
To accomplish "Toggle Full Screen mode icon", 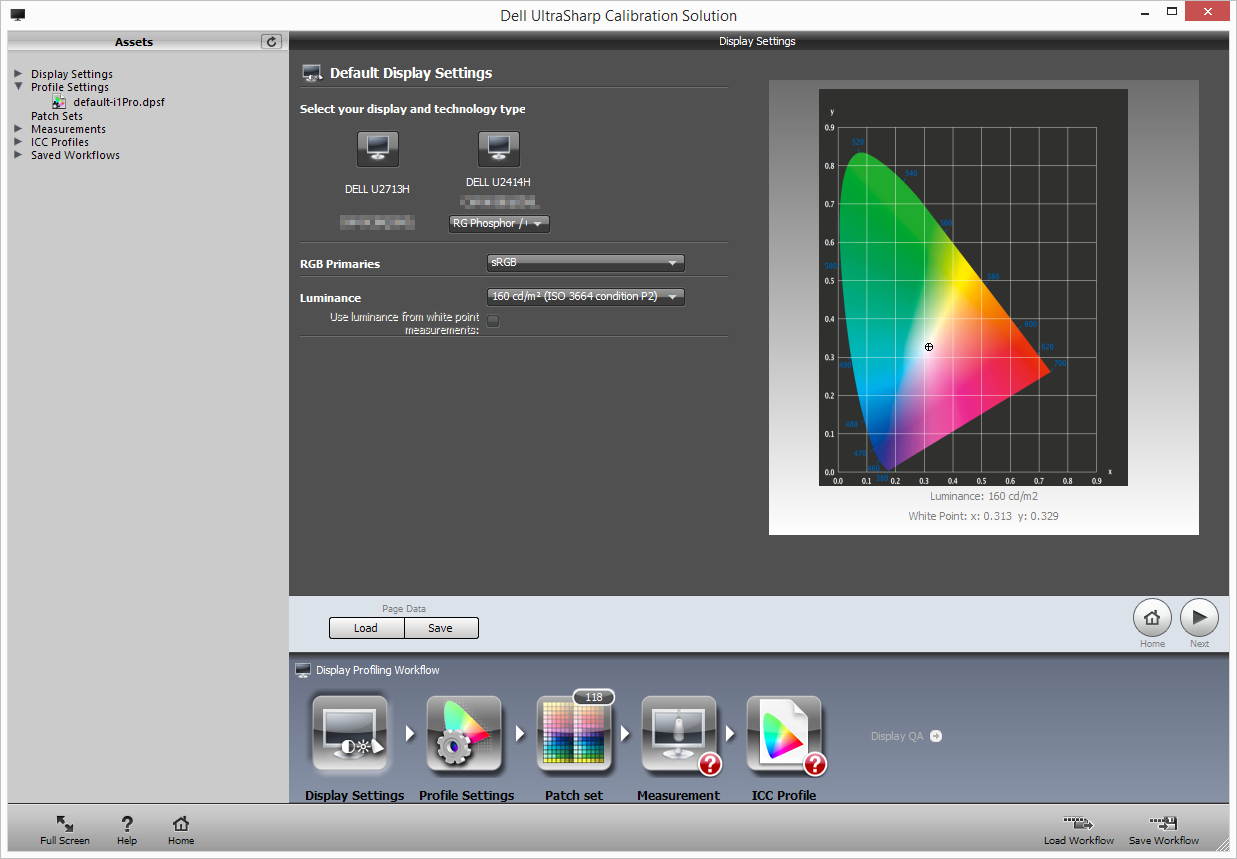I will pyautogui.click(x=65, y=823).
